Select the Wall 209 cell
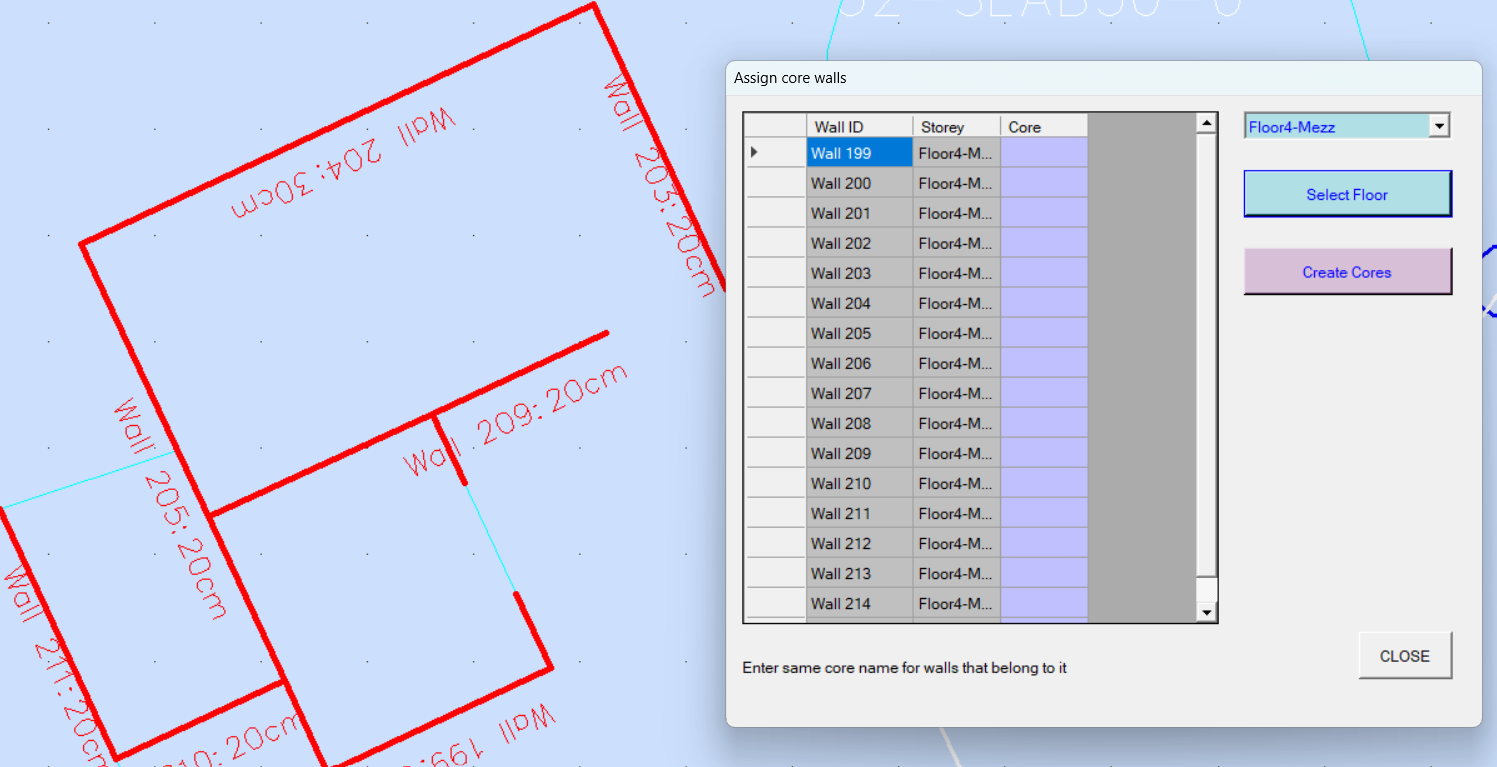 [x=859, y=453]
